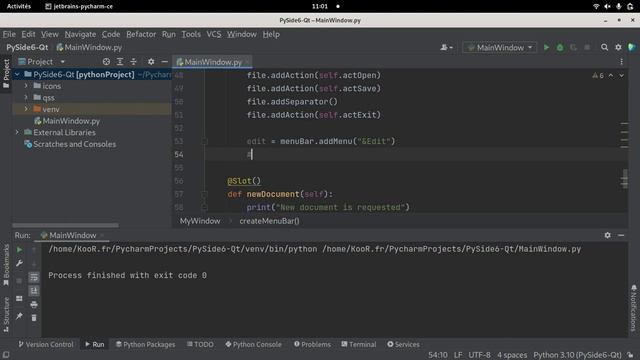Select Scratches and Consoles item

click(x=74, y=144)
